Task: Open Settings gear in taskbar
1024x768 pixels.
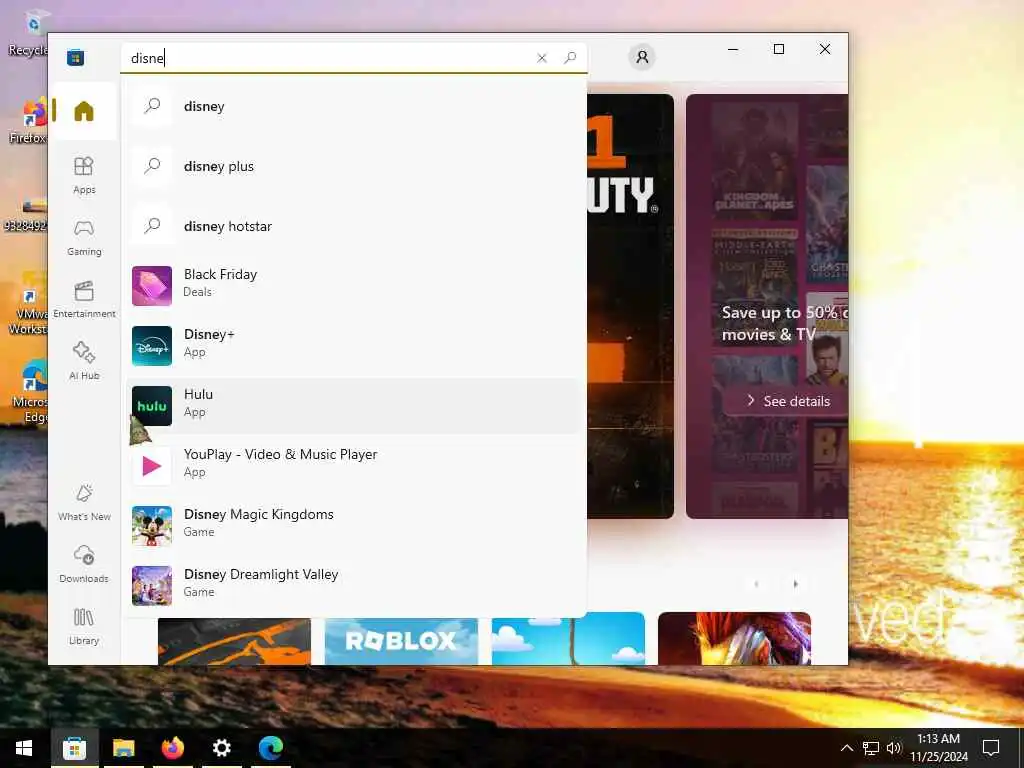Action: (221, 748)
